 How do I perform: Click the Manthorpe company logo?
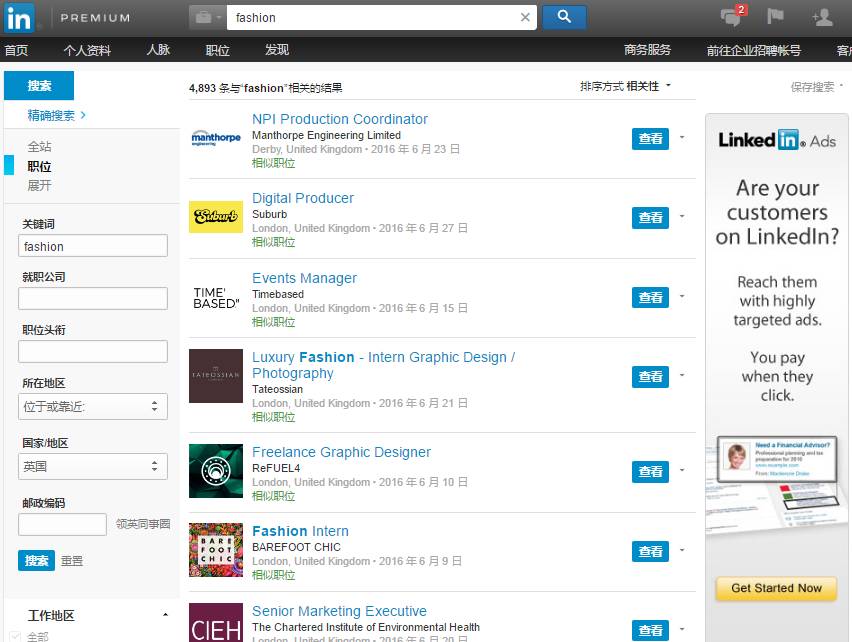pos(216,138)
